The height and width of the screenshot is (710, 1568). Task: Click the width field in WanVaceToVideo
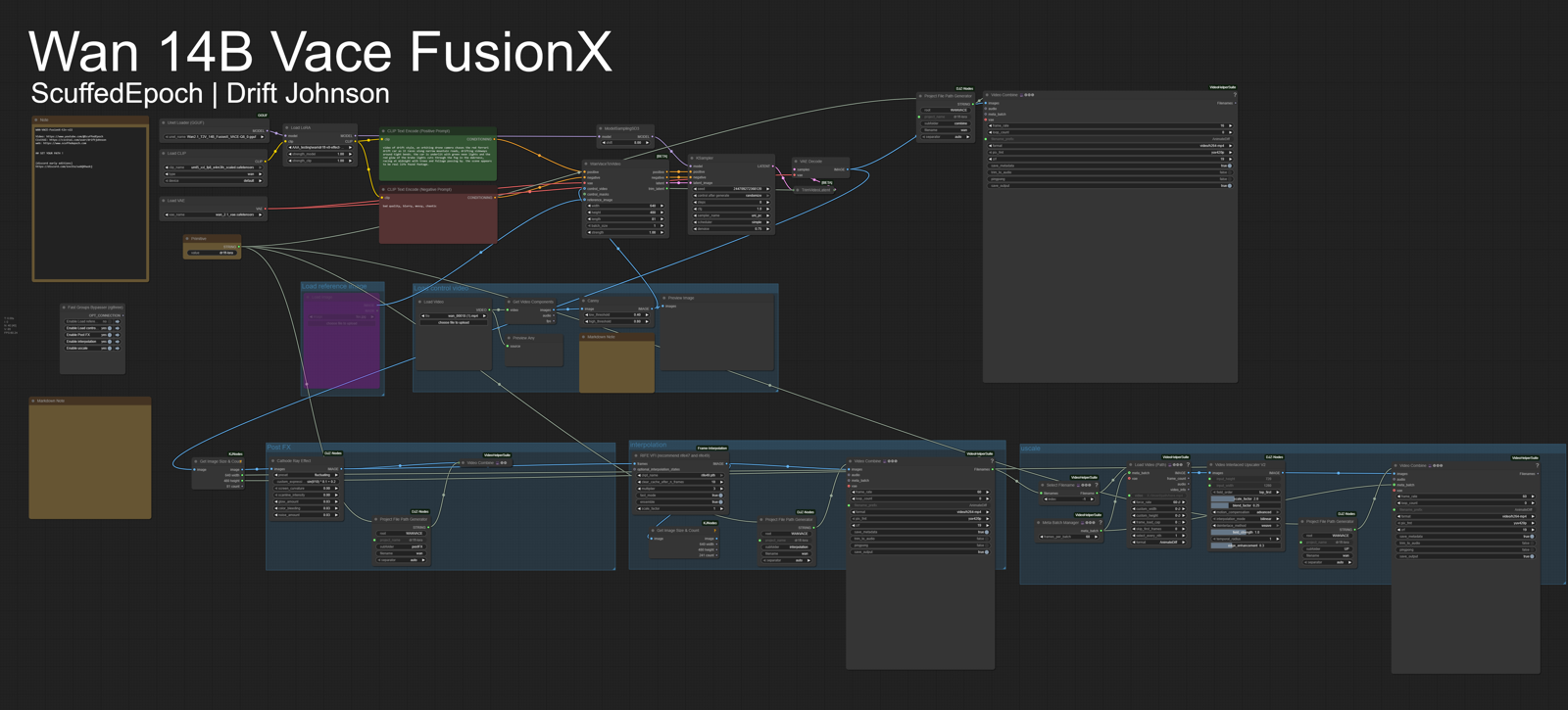pyautogui.click(x=625, y=206)
